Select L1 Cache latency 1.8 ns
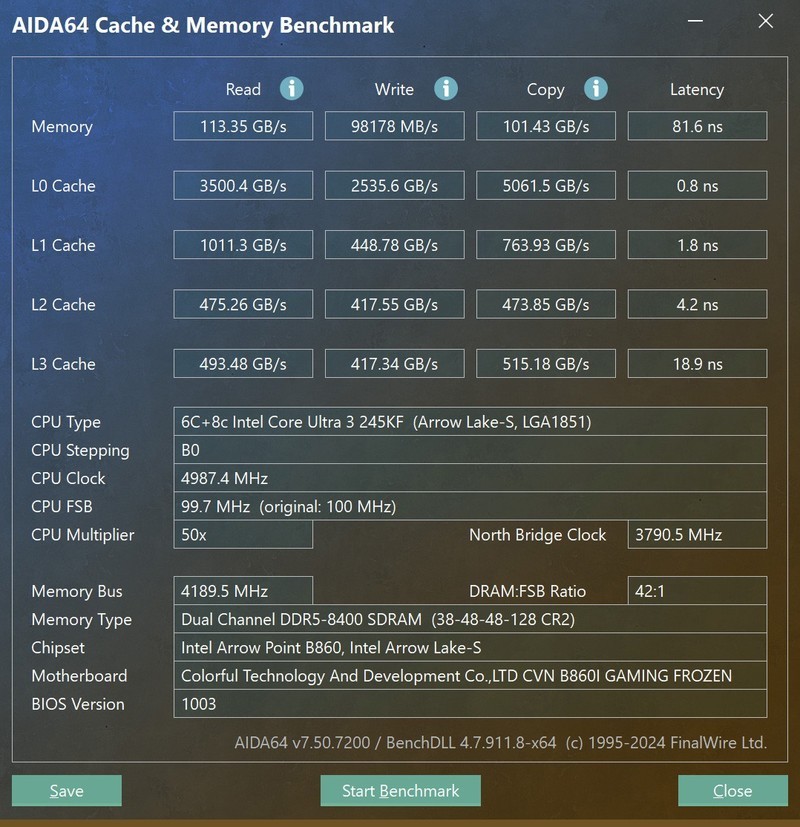The image size is (800, 827). (x=697, y=245)
